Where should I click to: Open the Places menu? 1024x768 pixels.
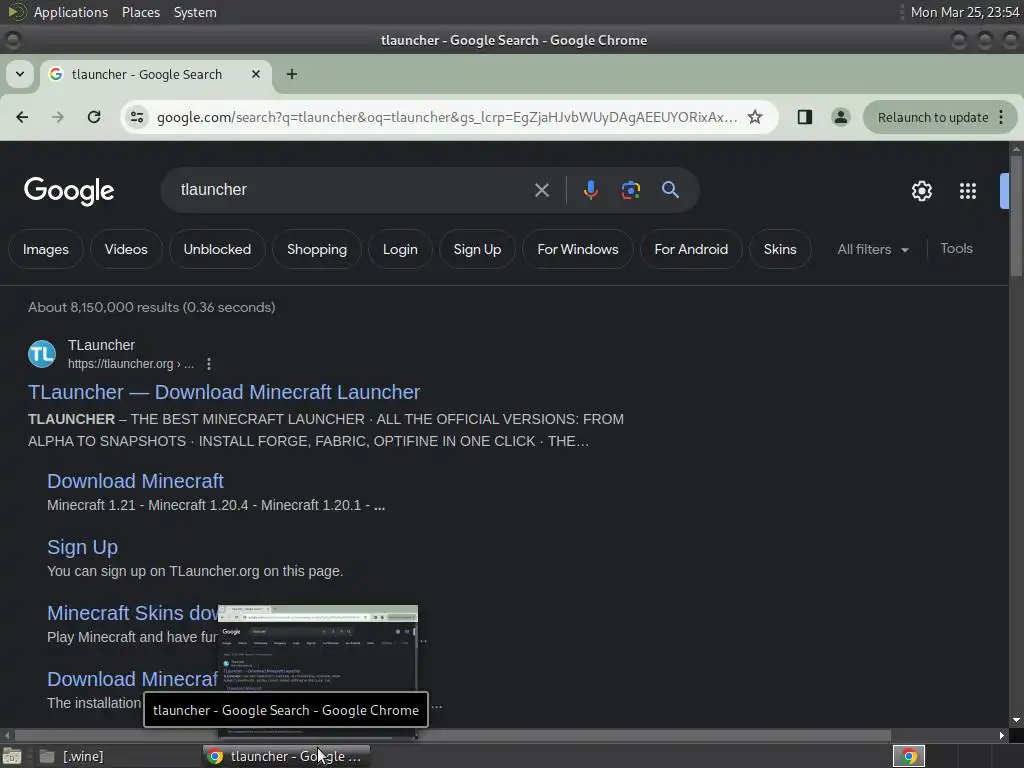click(x=140, y=12)
